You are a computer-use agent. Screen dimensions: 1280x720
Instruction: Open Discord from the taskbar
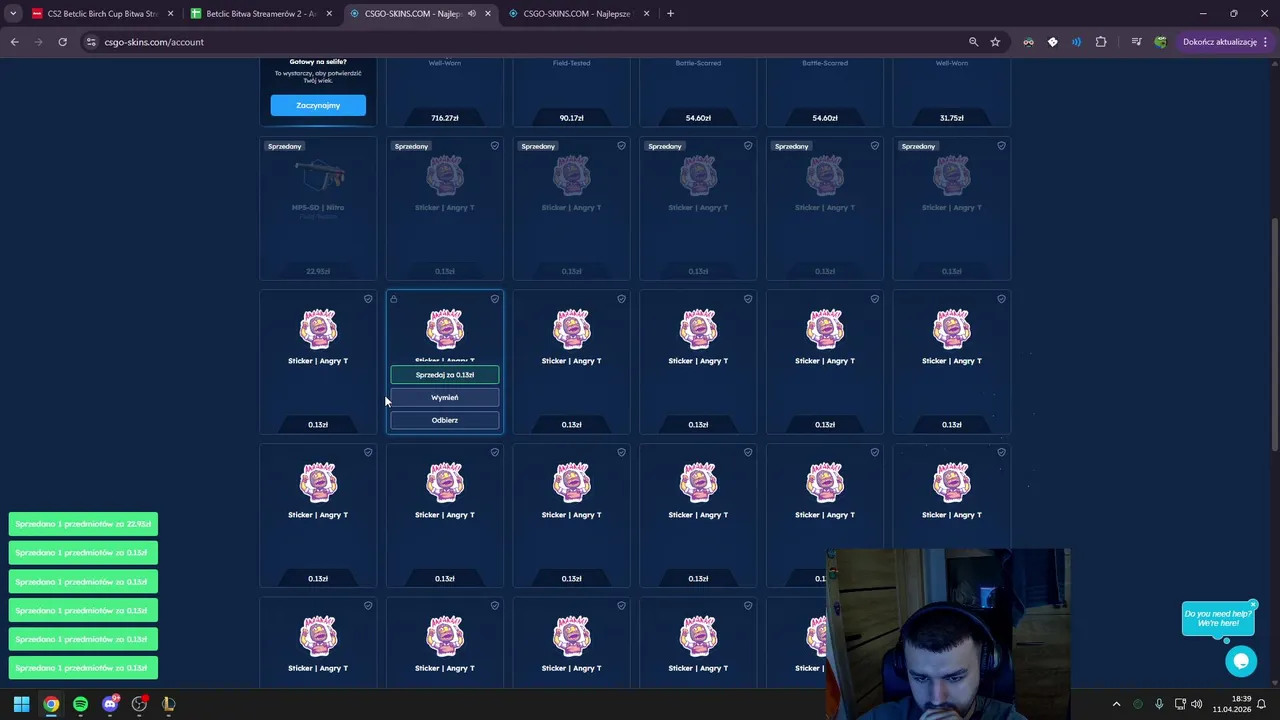[x=110, y=704]
